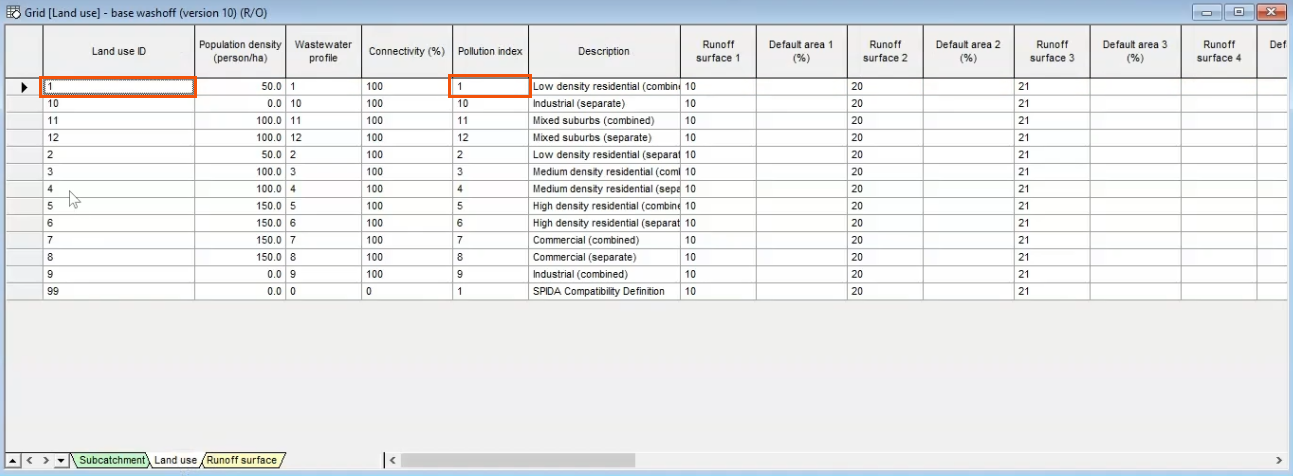The width and height of the screenshot is (1293, 476).
Task: Click 'Industrial (separate)' description cell
Action: (604, 104)
